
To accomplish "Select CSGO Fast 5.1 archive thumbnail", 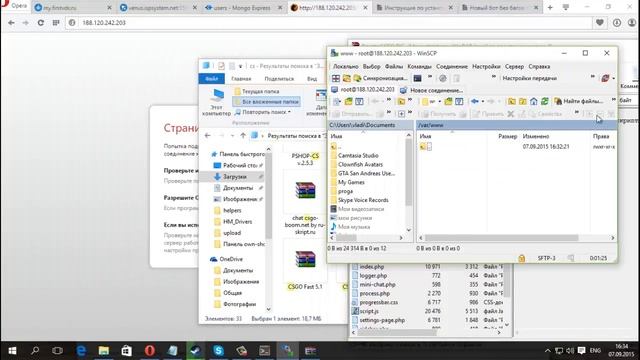I will coord(305,260).
